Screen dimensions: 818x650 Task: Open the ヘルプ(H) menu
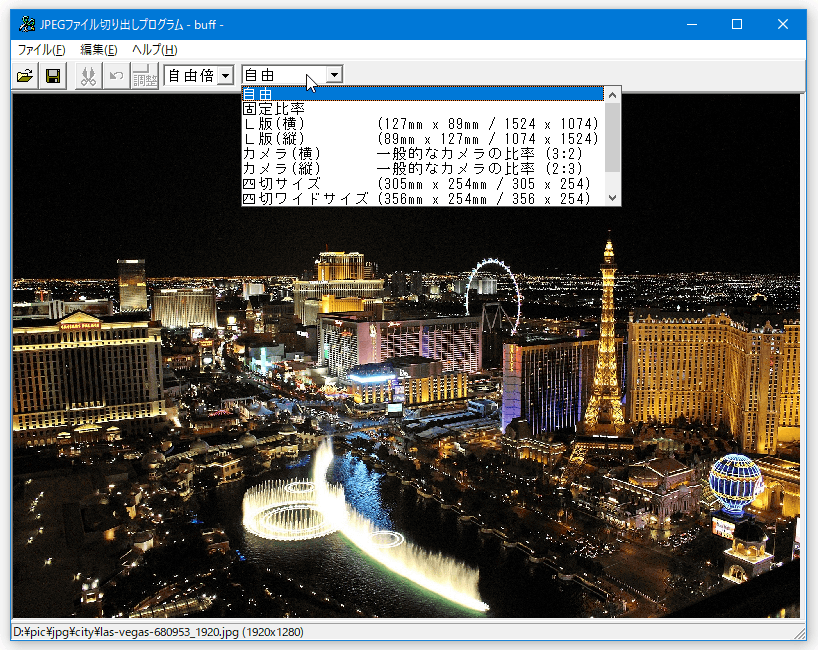coord(154,50)
